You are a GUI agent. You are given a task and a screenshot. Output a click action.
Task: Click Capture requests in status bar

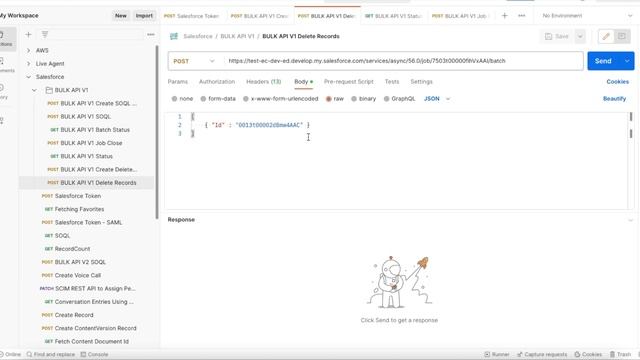point(542,354)
